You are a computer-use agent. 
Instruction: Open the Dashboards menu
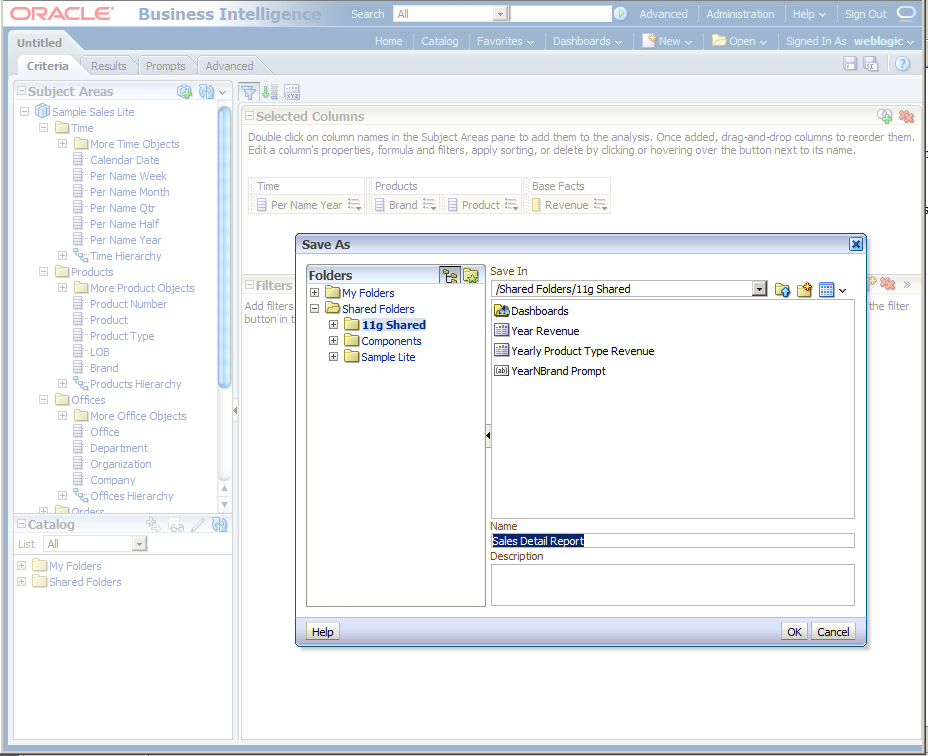(587, 41)
